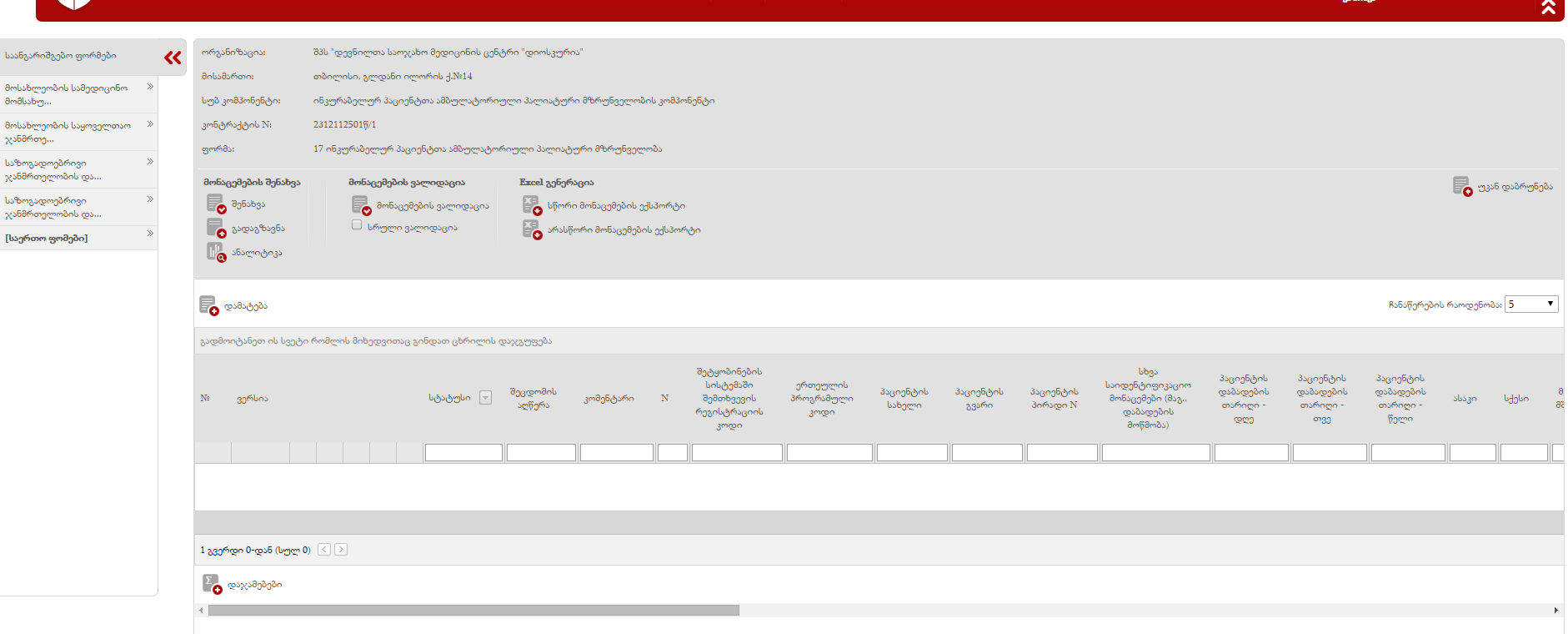Open მოსახლეობის სამედიცინო მომსახუ... menu item
This screenshot has width=1568, height=634.
coord(78,94)
